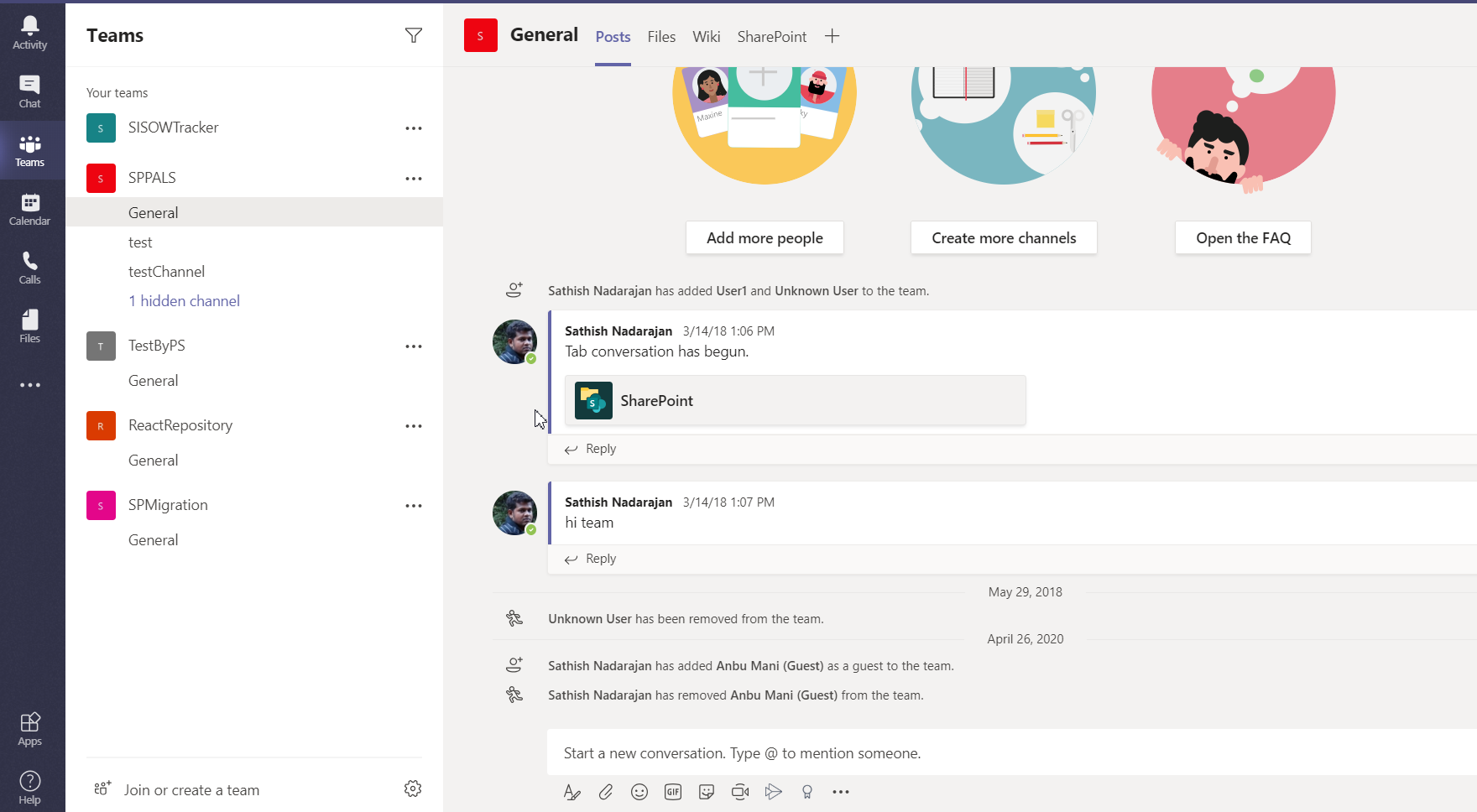Viewport: 1477px width, 812px height.
Task: Reply to the 'hi team' message
Action: (x=599, y=558)
